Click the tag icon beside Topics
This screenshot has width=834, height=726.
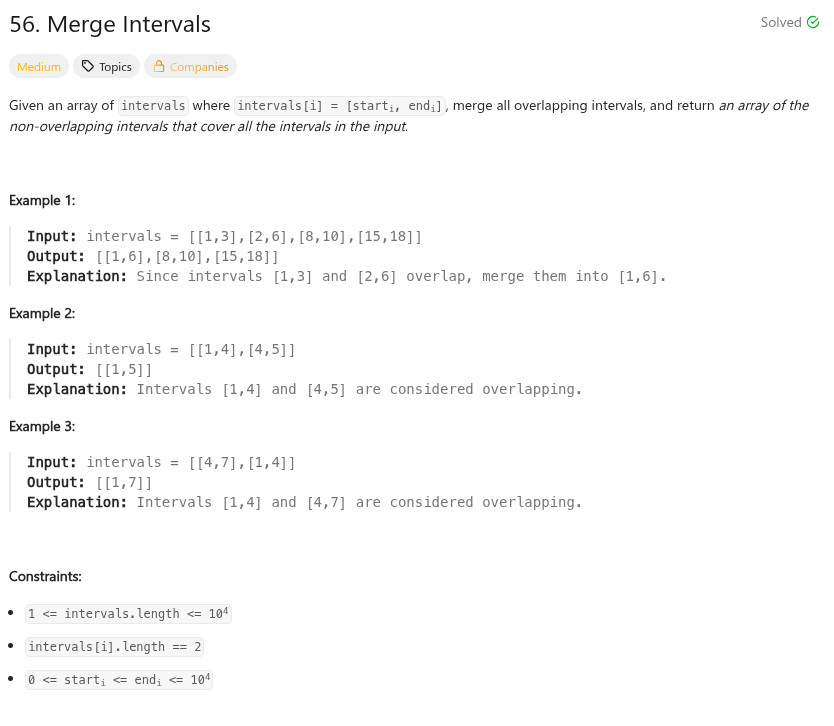point(88,67)
